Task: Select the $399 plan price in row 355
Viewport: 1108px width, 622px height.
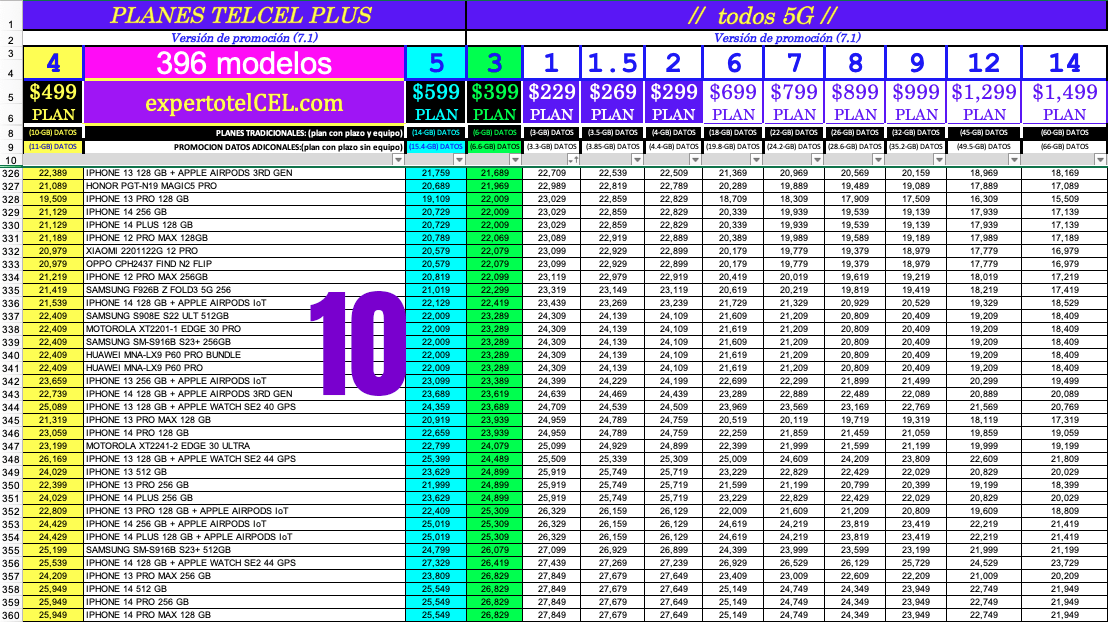Action: [495, 550]
